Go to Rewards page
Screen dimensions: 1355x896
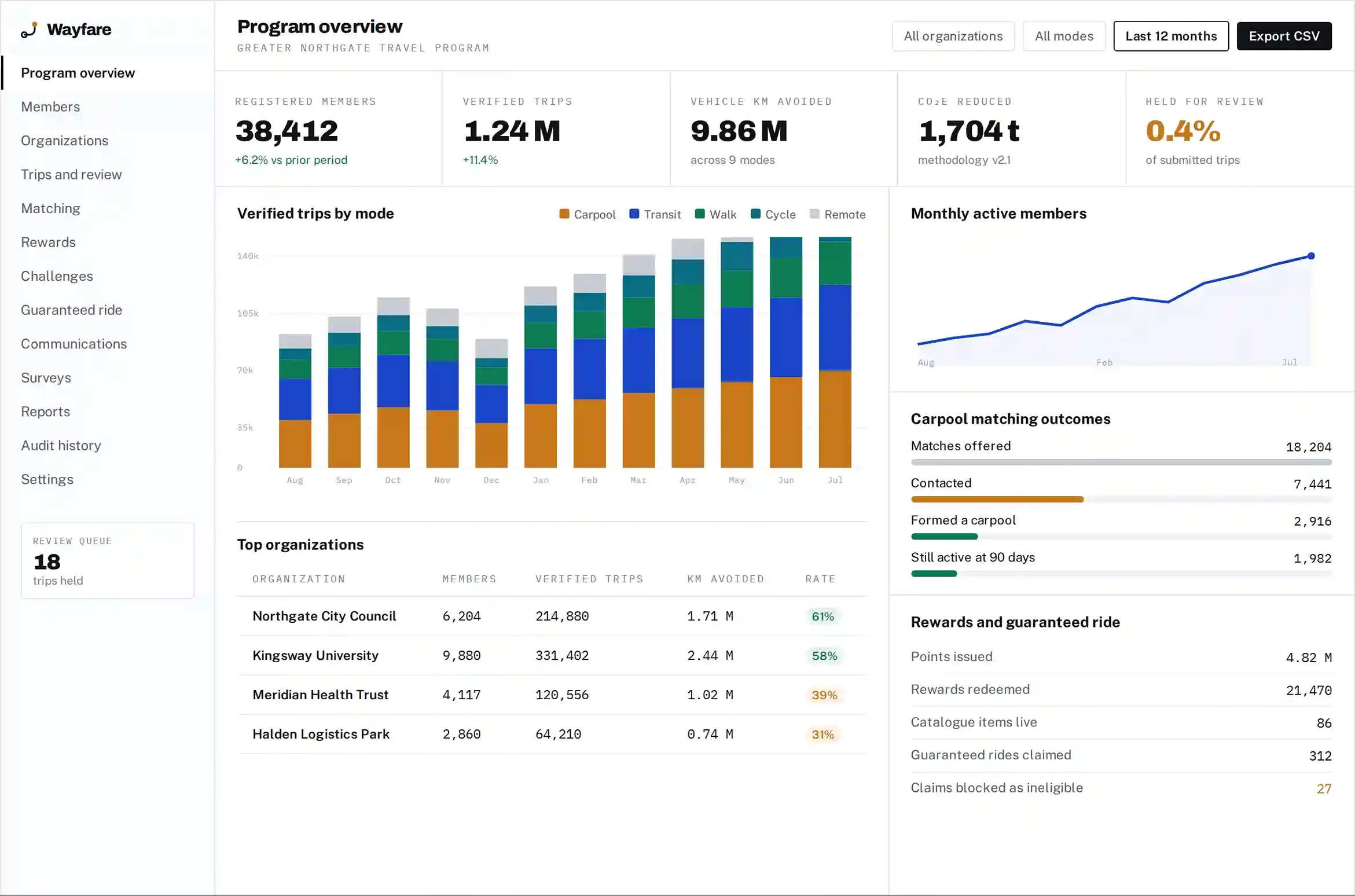pyautogui.click(x=108, y=242)
